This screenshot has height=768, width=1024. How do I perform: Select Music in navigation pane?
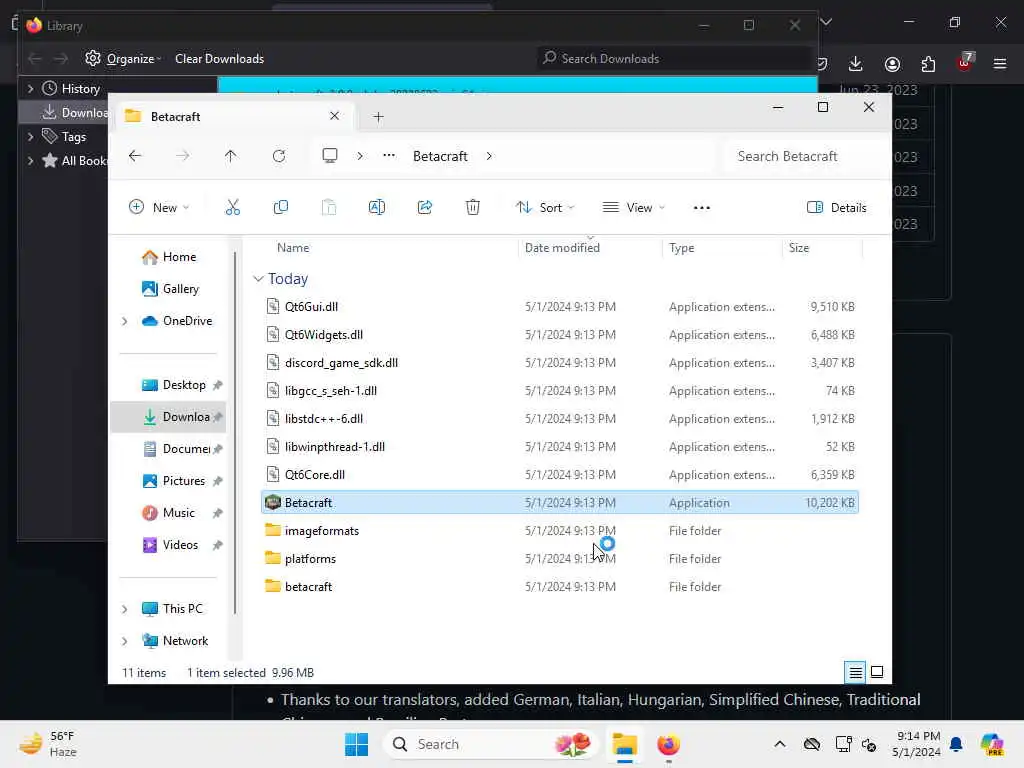pyautogui.click(x=168, y=513)
